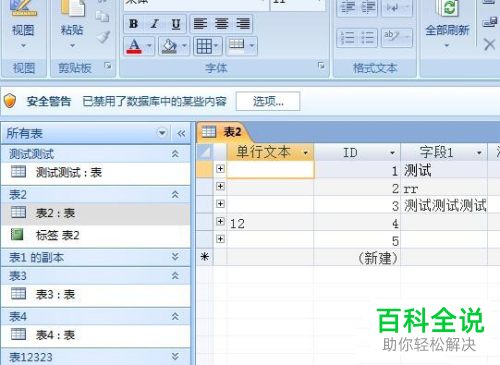Expand subdatasheet for row ID 4
This screenshot has height=365, width=500.
(220, 221)
